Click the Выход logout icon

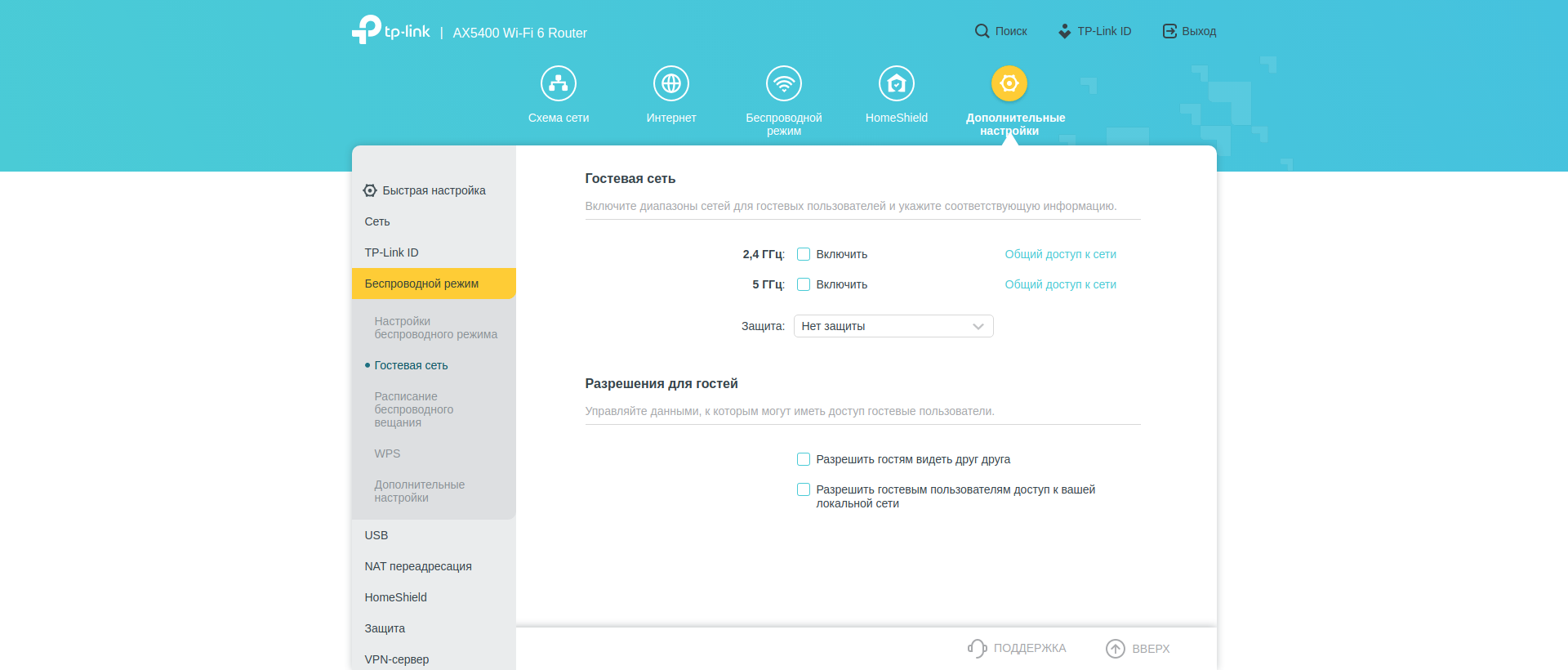1169,31
